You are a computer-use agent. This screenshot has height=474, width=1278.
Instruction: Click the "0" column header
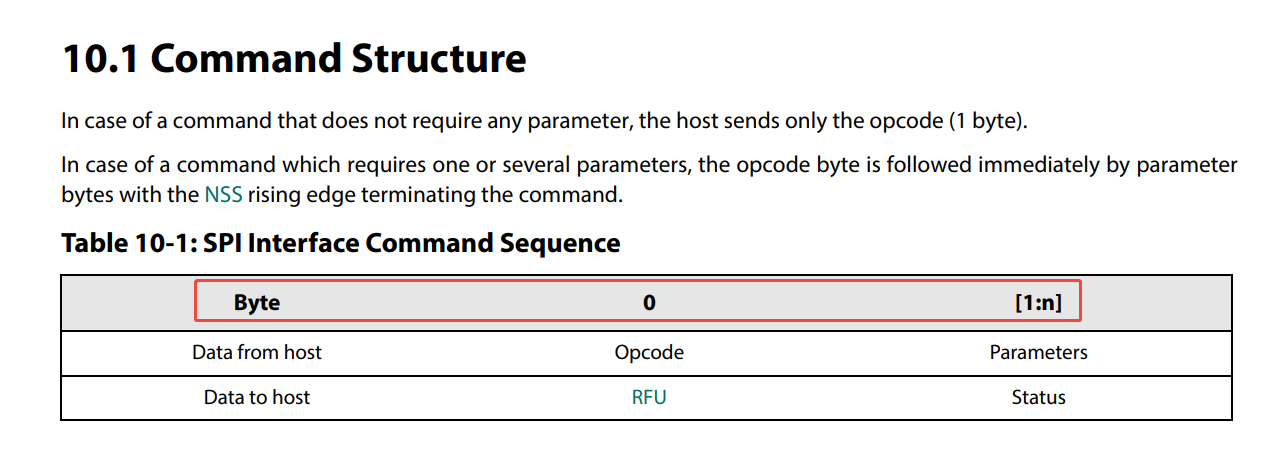pyautogui.click(x=649, y=303)
